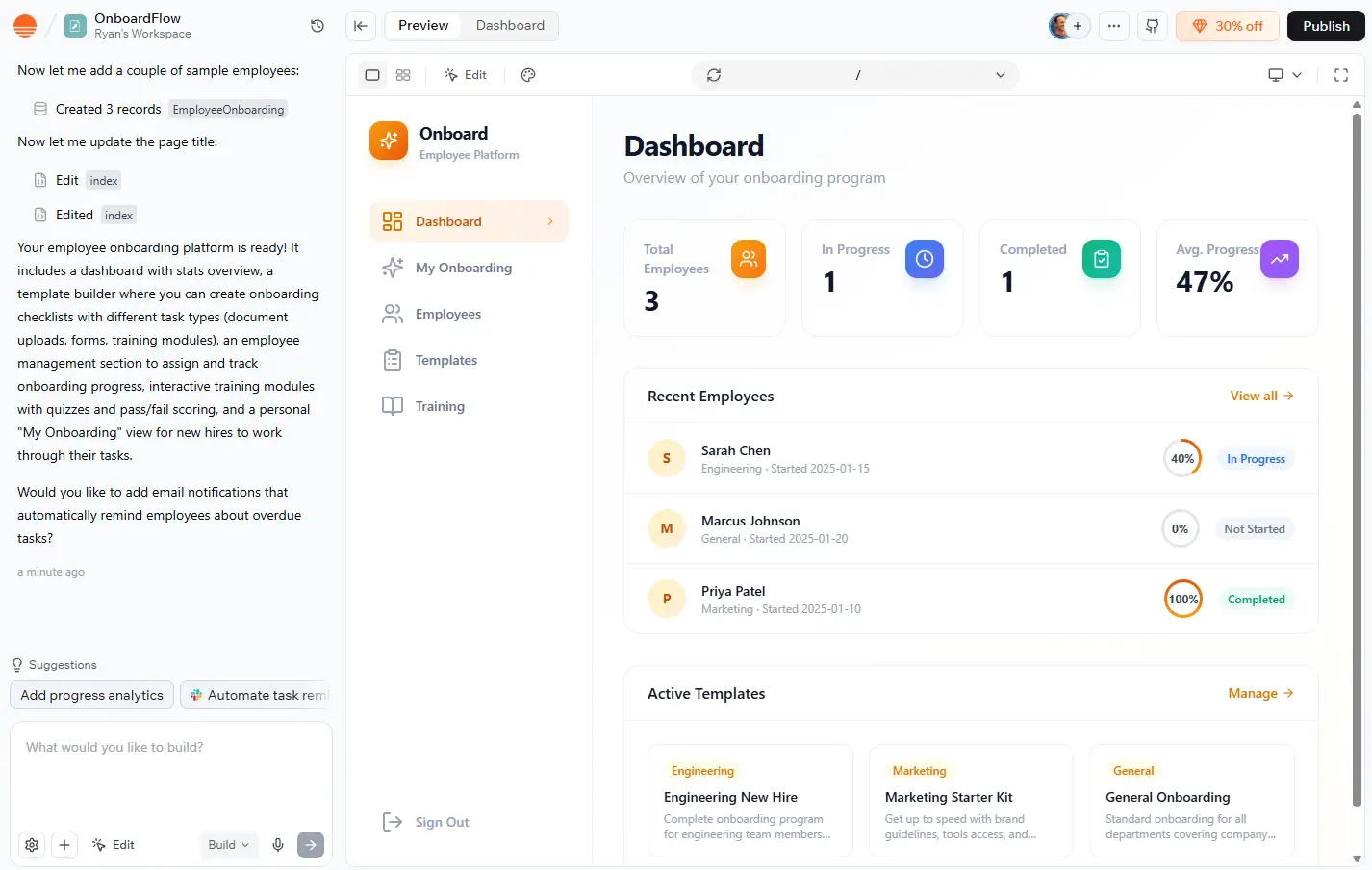The image size is (1372, 870).
Task: Open the theme palette icon
Action: [x=528, y=75]
